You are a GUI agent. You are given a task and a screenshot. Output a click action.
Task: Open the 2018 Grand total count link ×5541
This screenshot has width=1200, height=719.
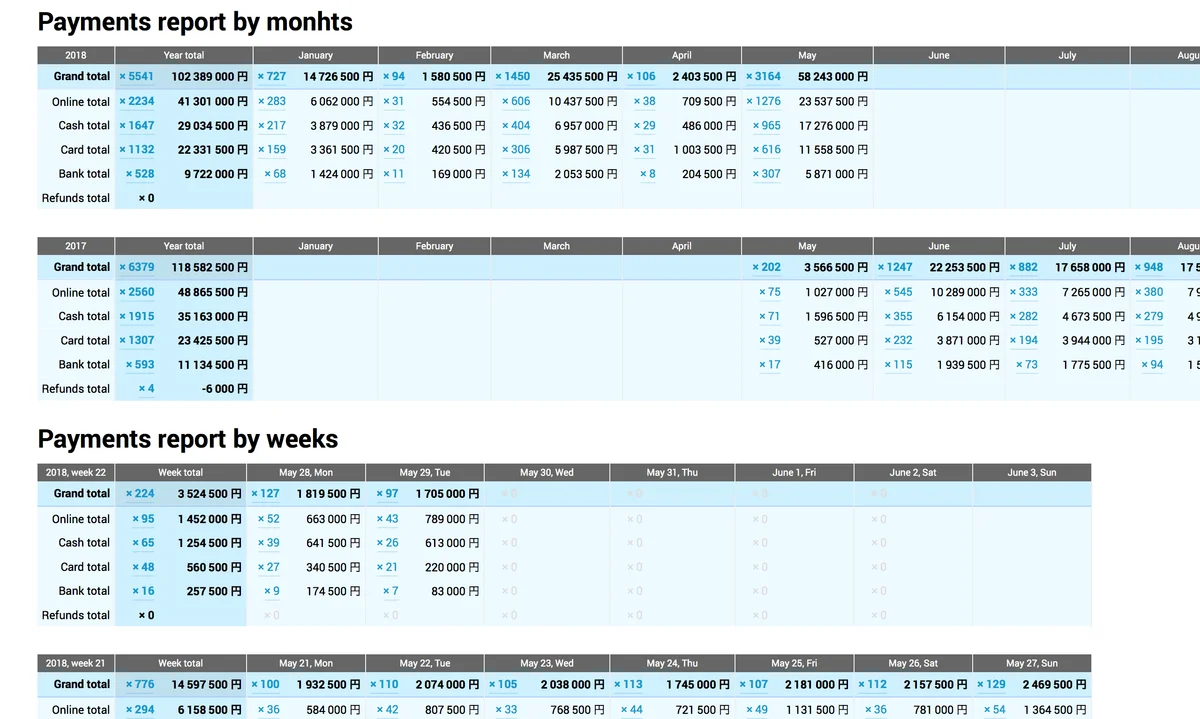(136, 76)
